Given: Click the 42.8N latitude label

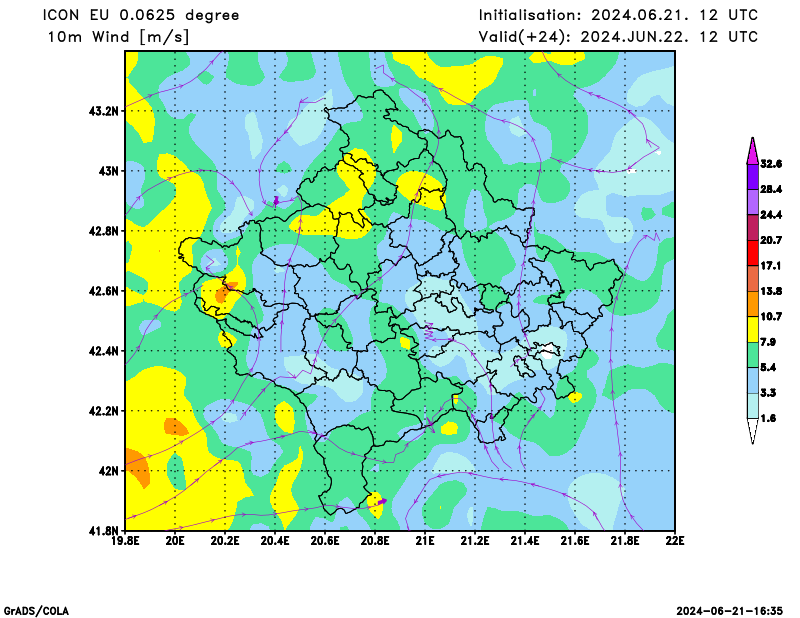Looking at the screenshot, I should (x=103, y=231).
